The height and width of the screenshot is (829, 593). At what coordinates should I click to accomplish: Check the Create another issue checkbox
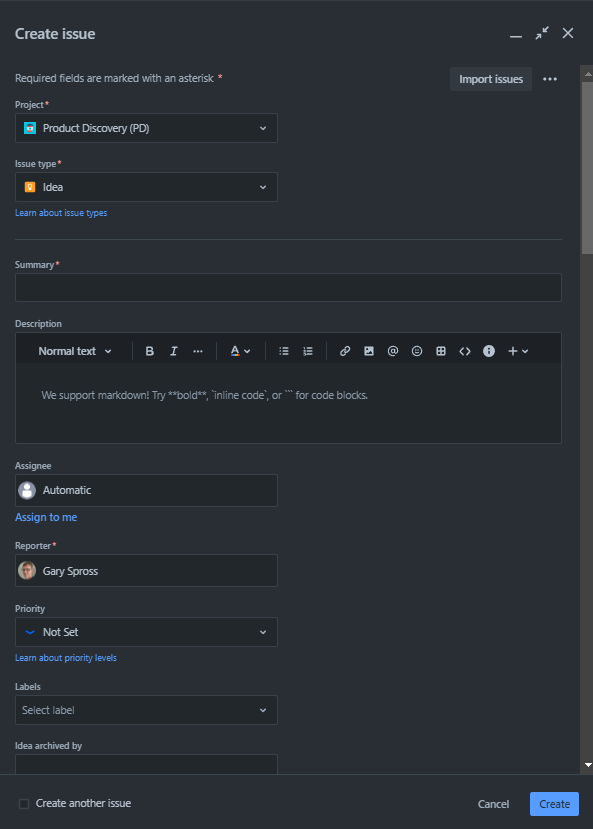pos(24,804)
